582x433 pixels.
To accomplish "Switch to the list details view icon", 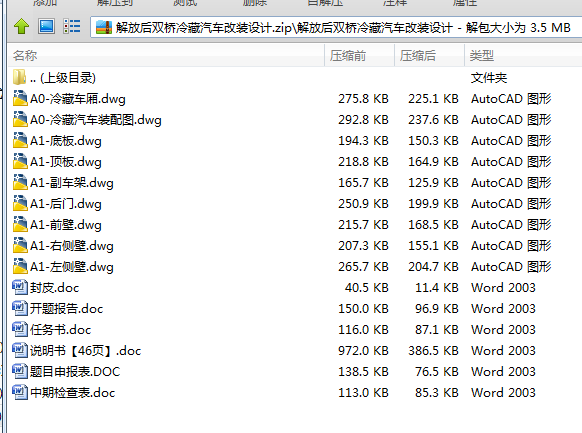I will click(72, 26).
